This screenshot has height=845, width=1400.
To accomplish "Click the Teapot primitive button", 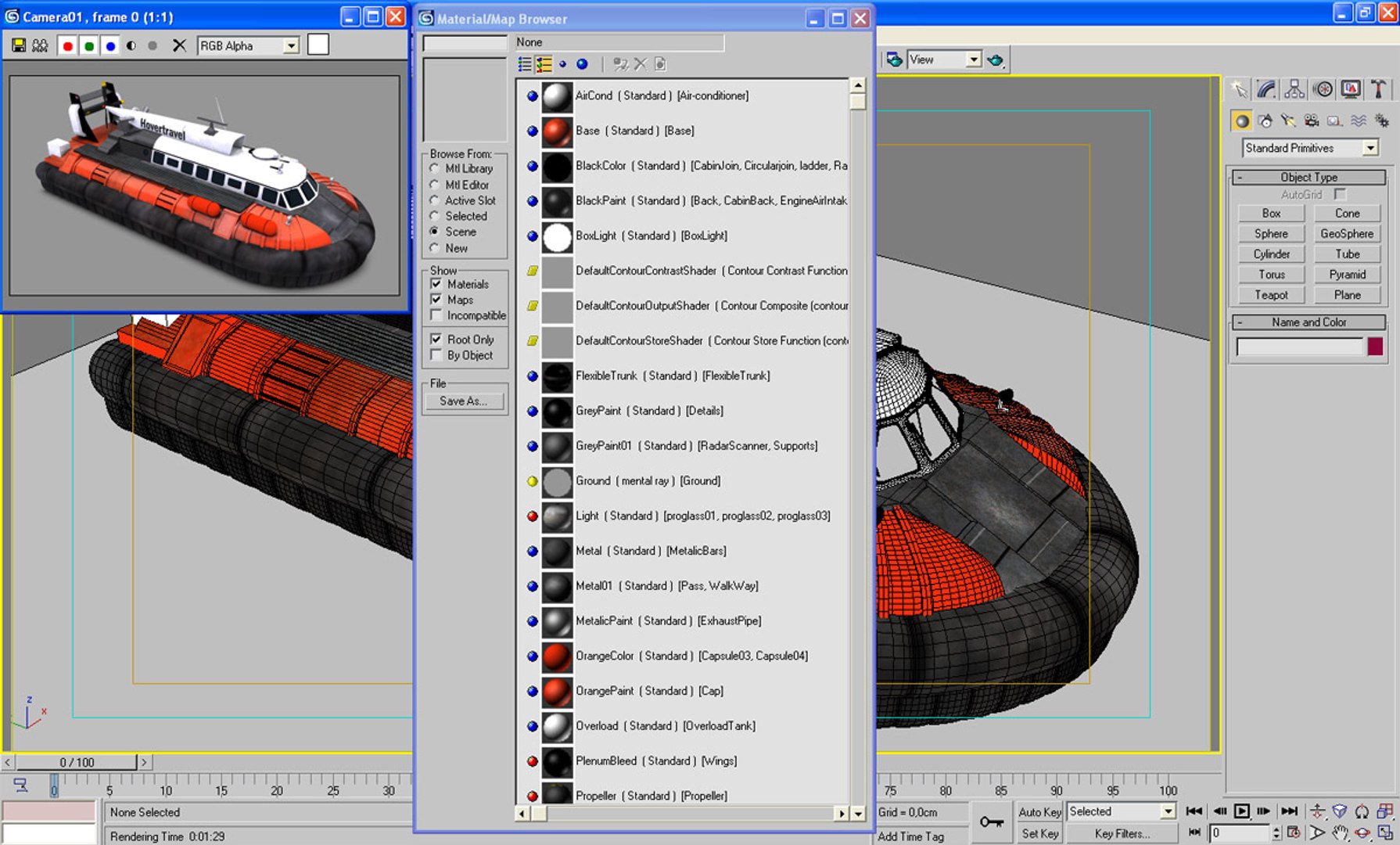I will (x=1271, y=295).
